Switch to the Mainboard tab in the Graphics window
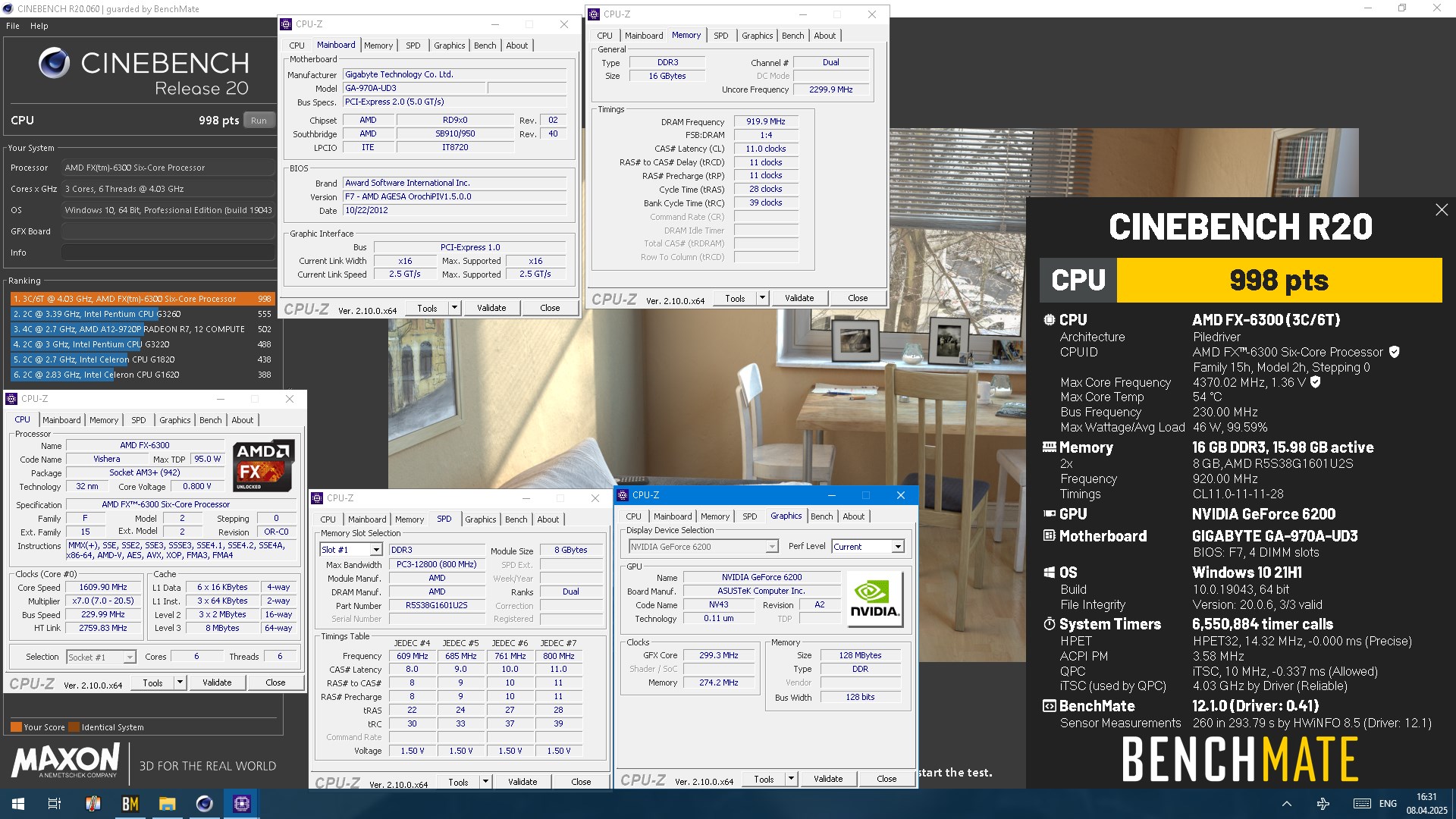Image resolution: width=1456 pixels, height=819 pixels. click(x=673, y=516)
